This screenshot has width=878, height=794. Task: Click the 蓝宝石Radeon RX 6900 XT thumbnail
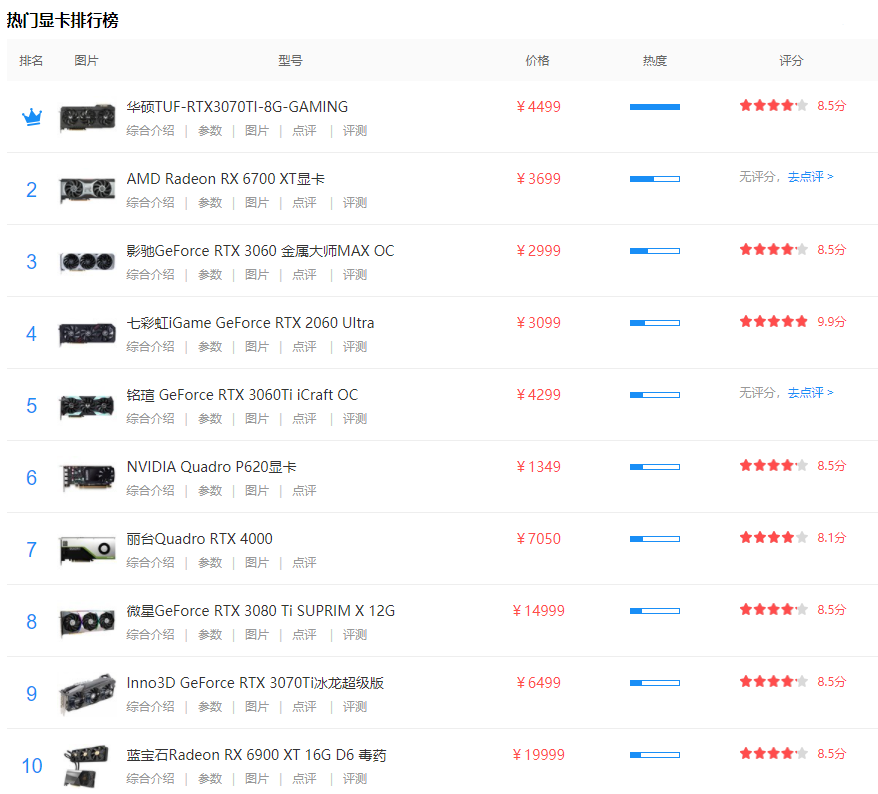pyautogui.click(x=87, y=765)
